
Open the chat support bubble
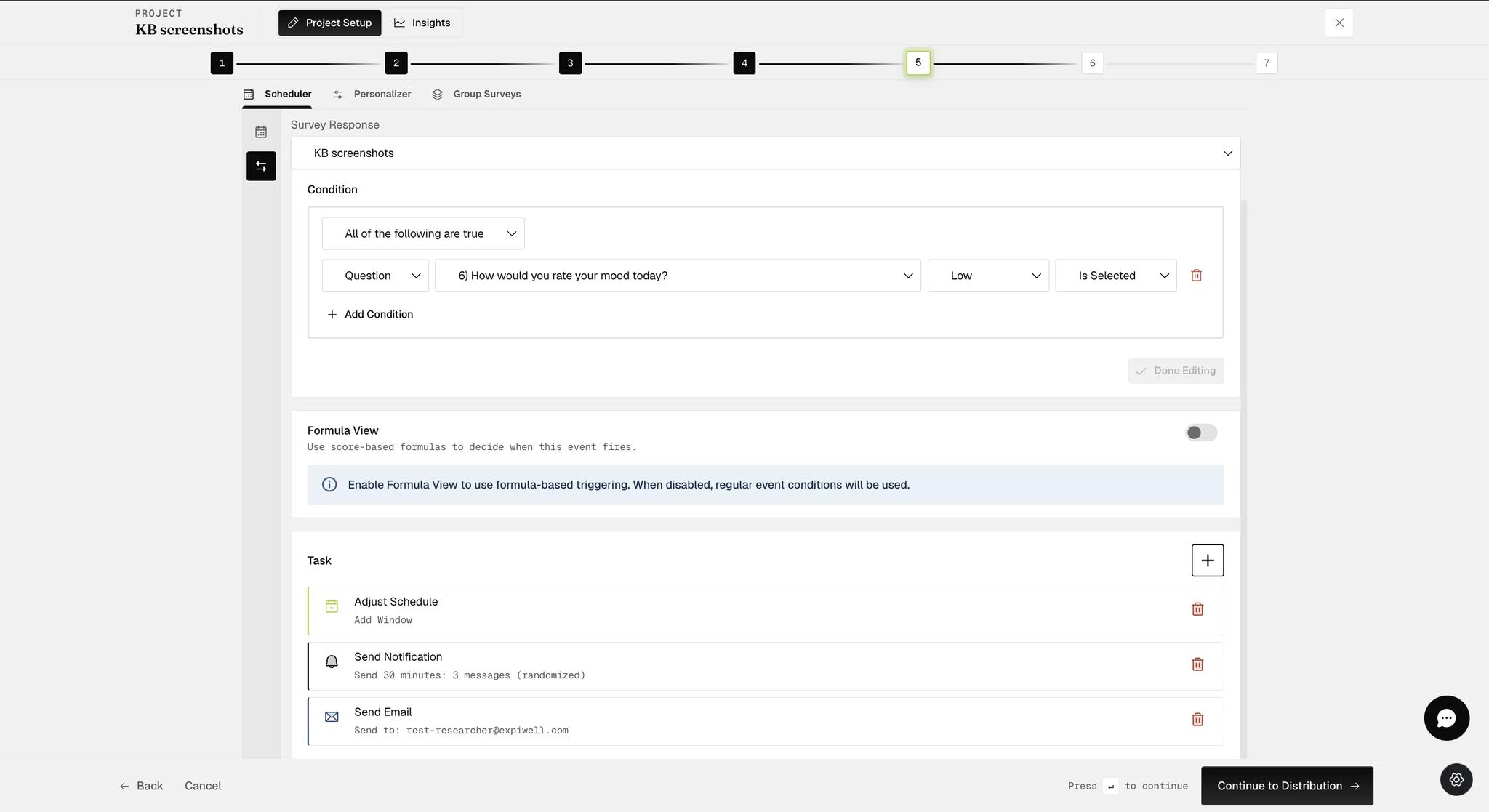(1446, 718)
